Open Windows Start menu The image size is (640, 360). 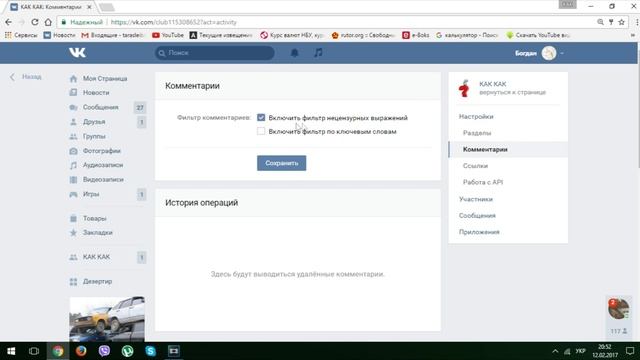(x=11, y=351)
